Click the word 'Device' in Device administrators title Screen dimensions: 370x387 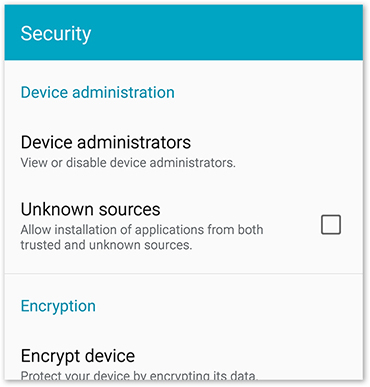pos(47,142)
